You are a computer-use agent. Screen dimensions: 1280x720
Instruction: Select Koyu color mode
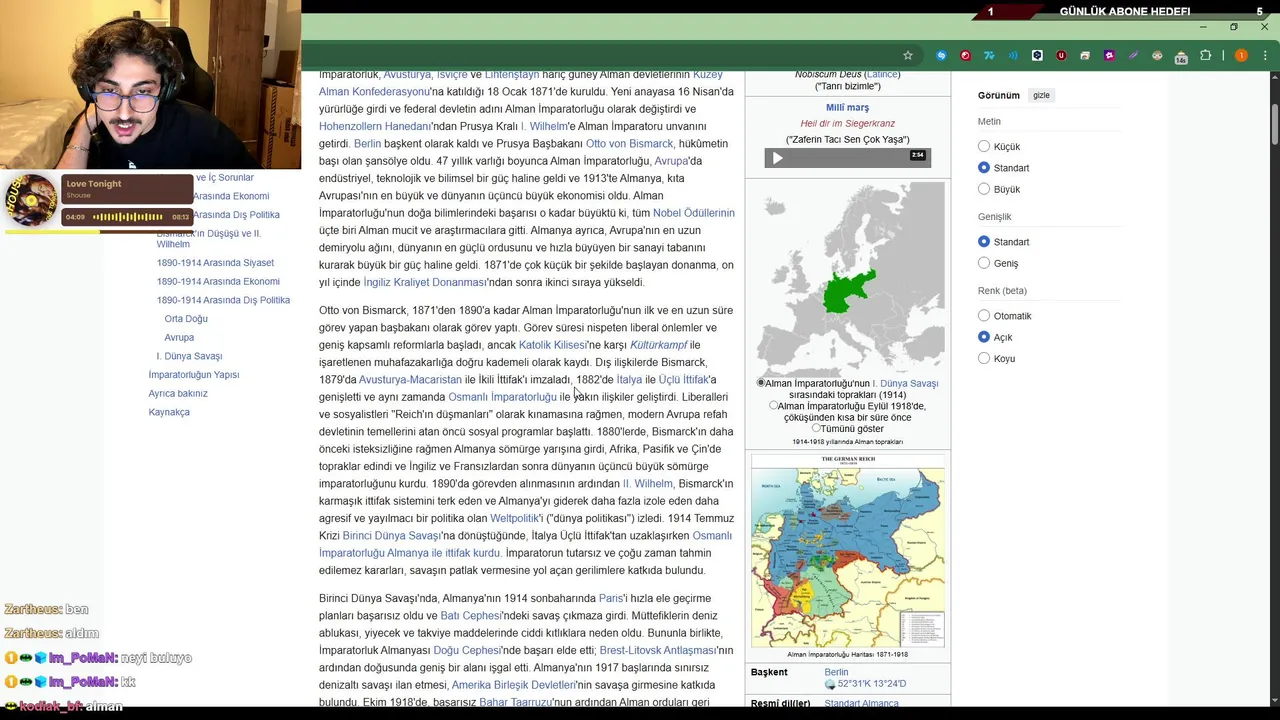pyautogui.click(x=984, y=357)
